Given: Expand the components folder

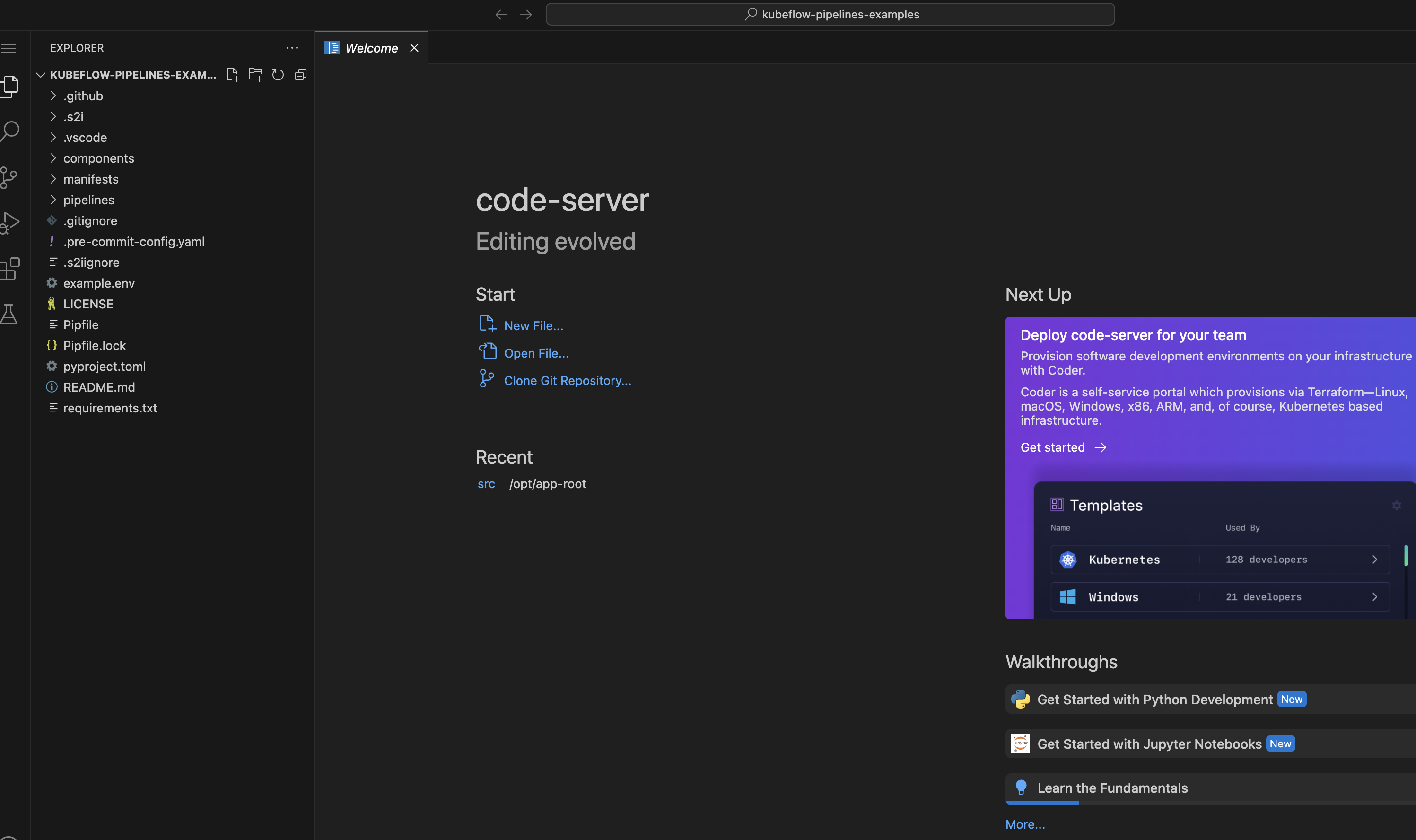Looking at the screenshot, I should point(98,158).
